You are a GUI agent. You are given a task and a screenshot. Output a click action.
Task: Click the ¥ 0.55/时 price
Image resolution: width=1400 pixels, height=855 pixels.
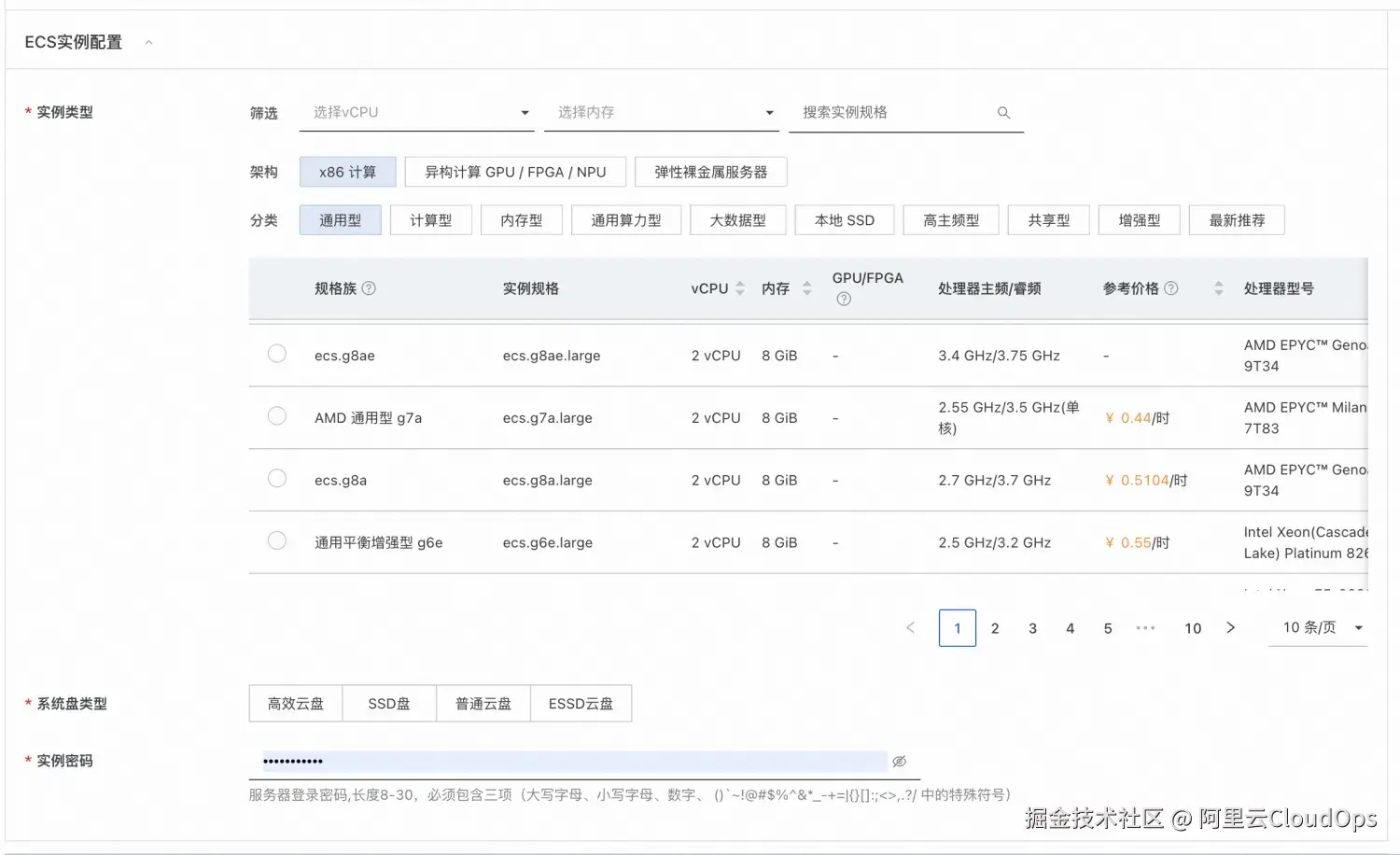(x=1137, y=542)
